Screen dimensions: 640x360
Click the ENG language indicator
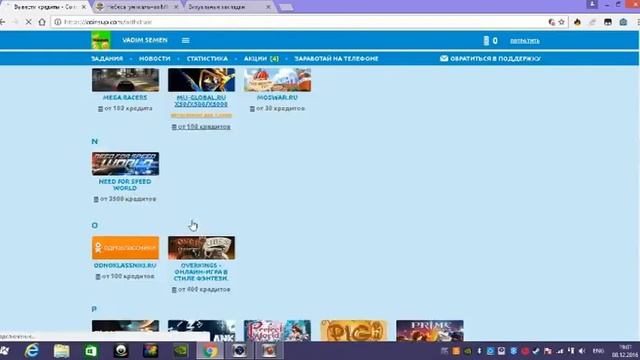(598, 351)
